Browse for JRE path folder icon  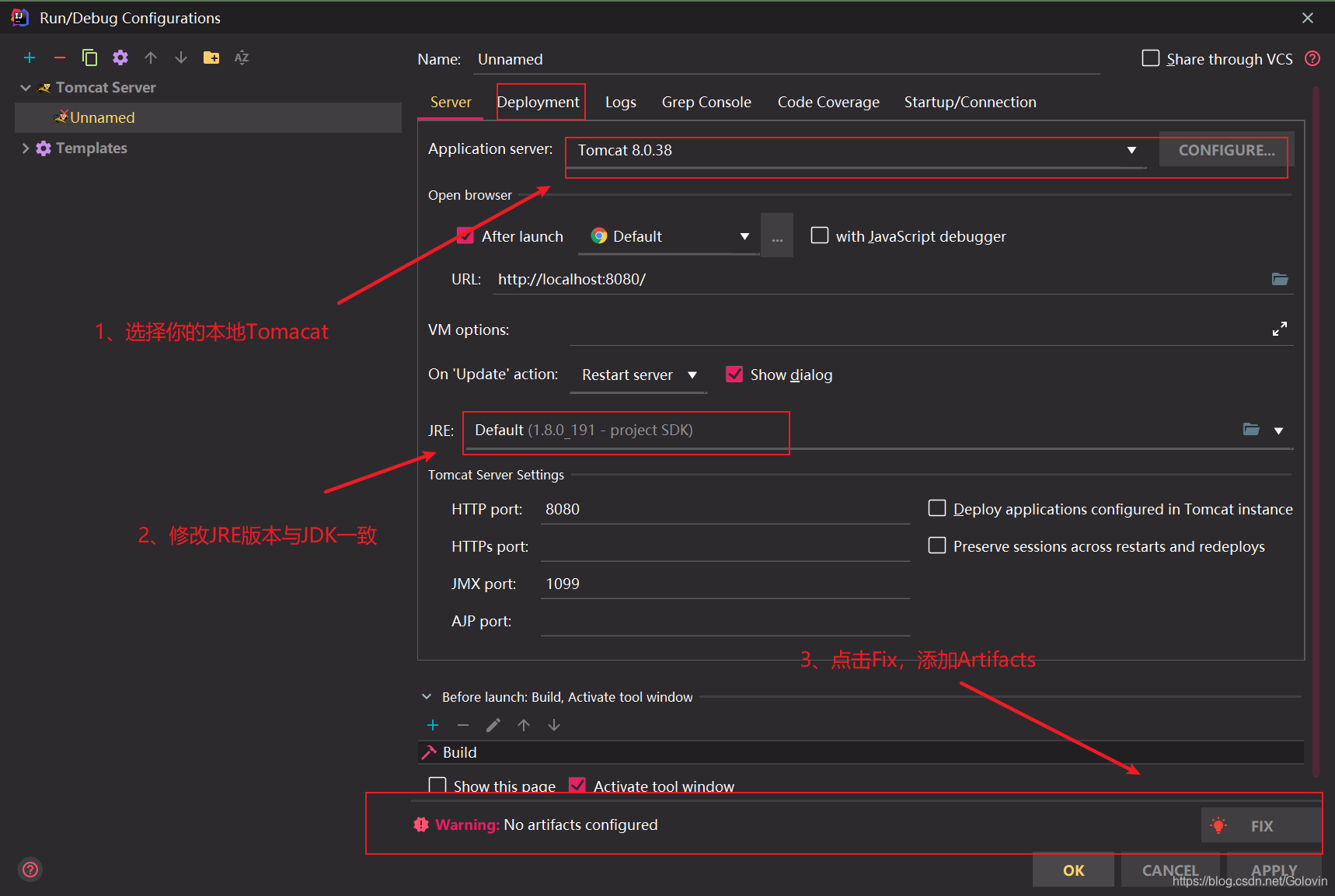(x=1251, y=429)
